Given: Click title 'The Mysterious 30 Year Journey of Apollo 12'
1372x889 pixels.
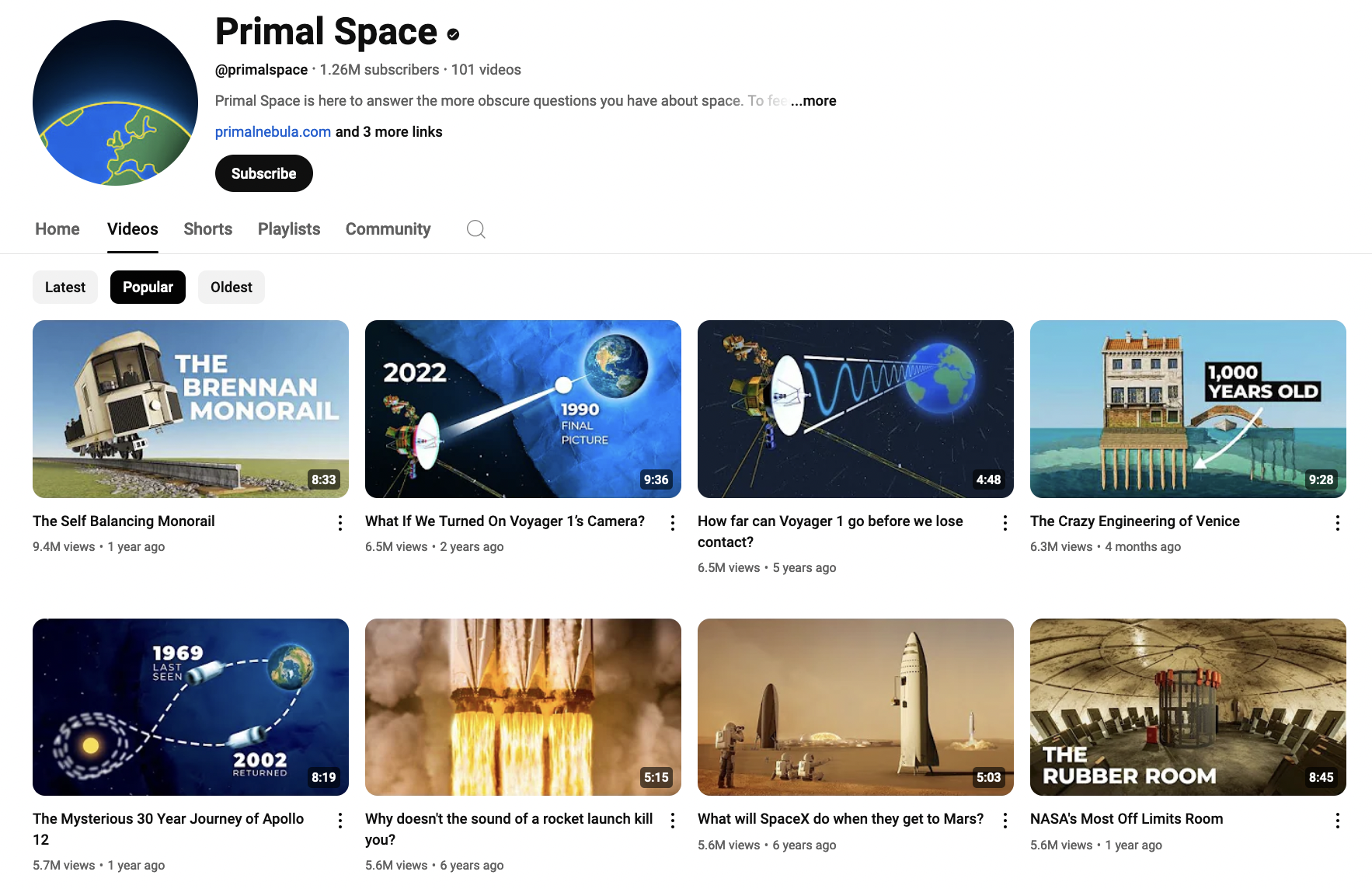Looking at the screenshot, I should point(169,829).
